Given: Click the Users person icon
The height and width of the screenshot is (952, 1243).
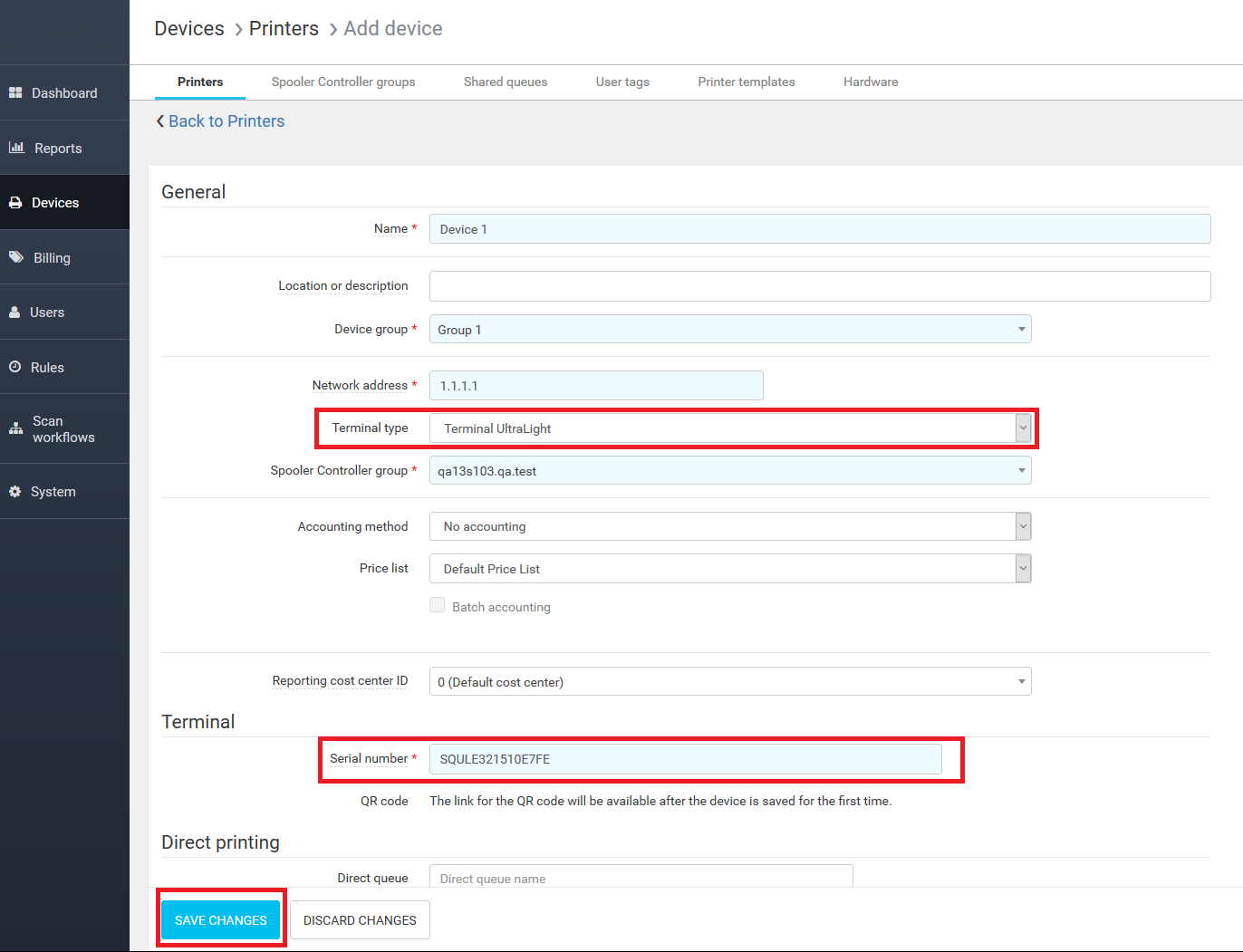Looking at the screenshot, I should pos(14,313).
